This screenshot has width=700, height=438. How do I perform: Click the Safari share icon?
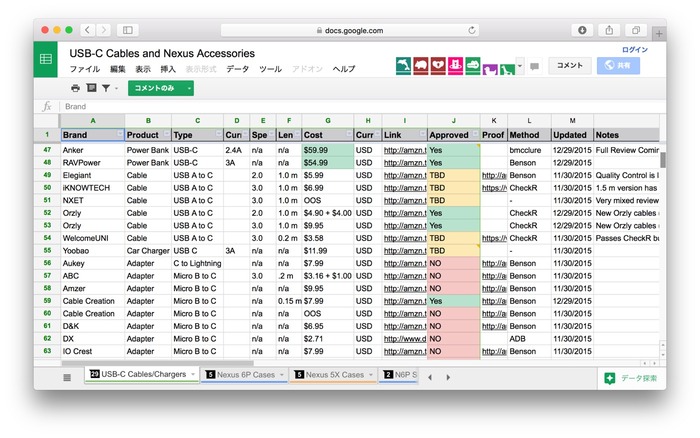[x=609, y=30]
